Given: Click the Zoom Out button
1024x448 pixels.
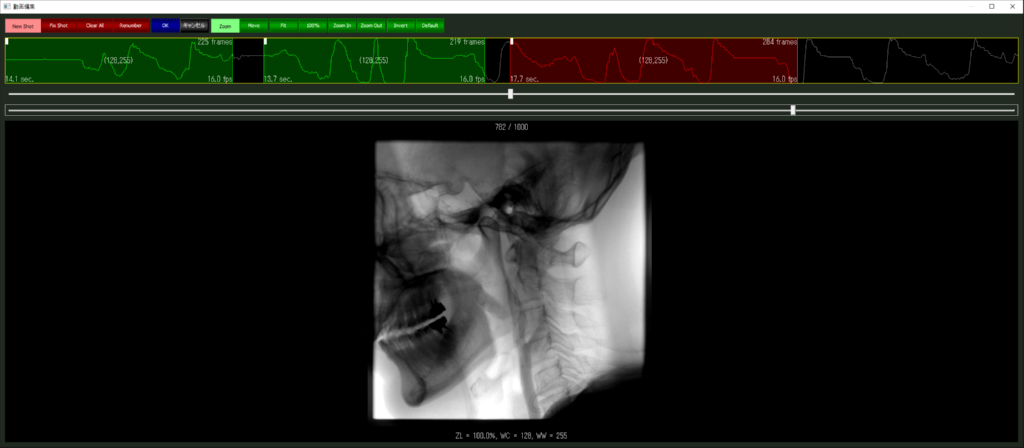Looking at the screenshot, I should pos(371,25).
